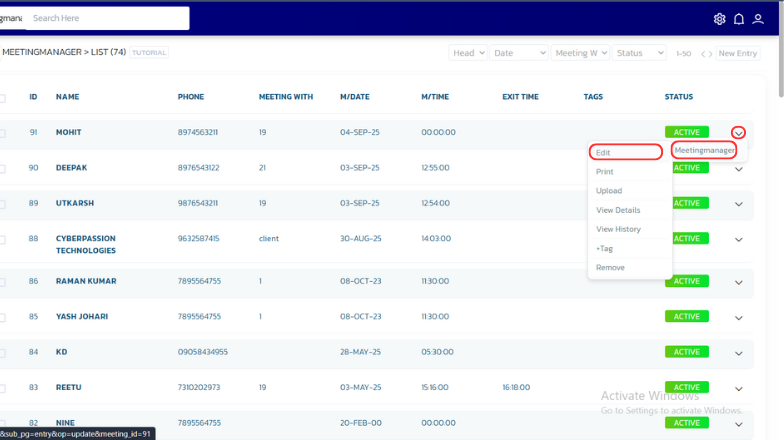Expand actions chevron for Raman Kumar row
Screen dimensions: 784x440
click(739, 282)
